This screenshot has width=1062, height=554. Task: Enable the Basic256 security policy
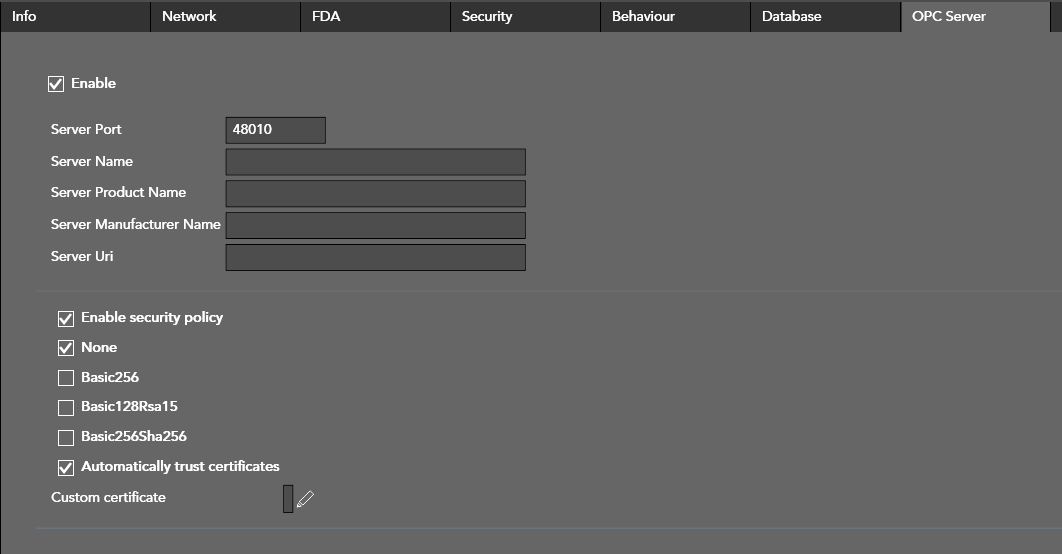tap(66, 378)
